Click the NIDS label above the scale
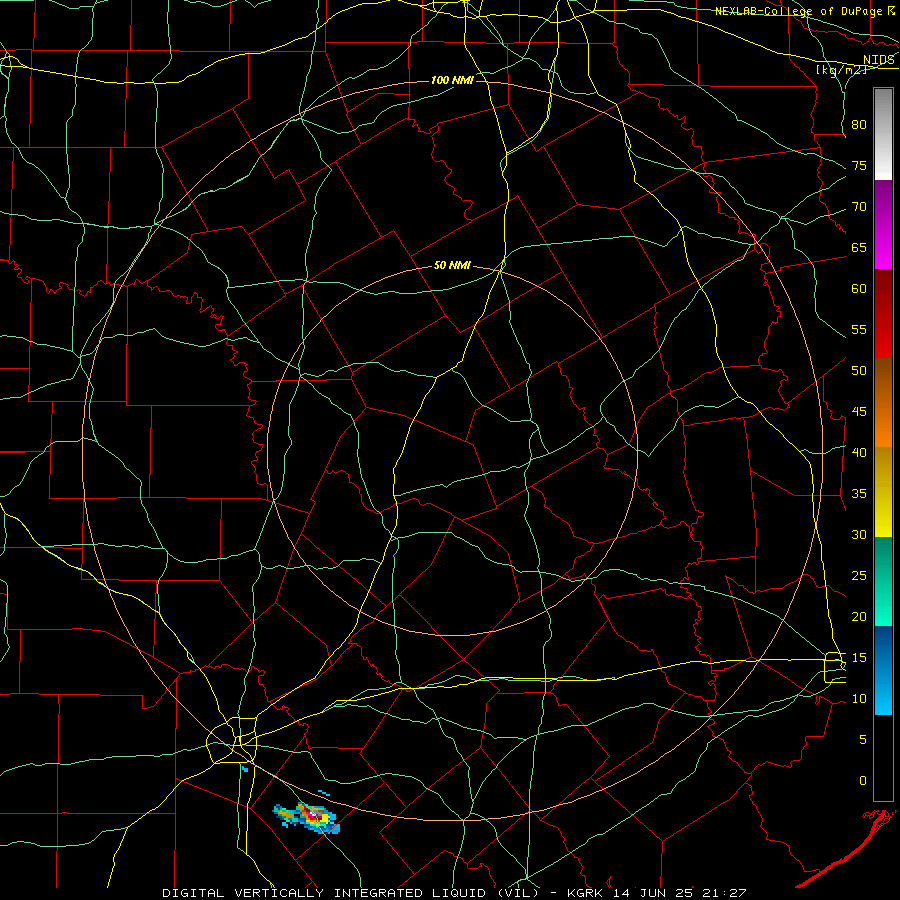 [878, 60]
